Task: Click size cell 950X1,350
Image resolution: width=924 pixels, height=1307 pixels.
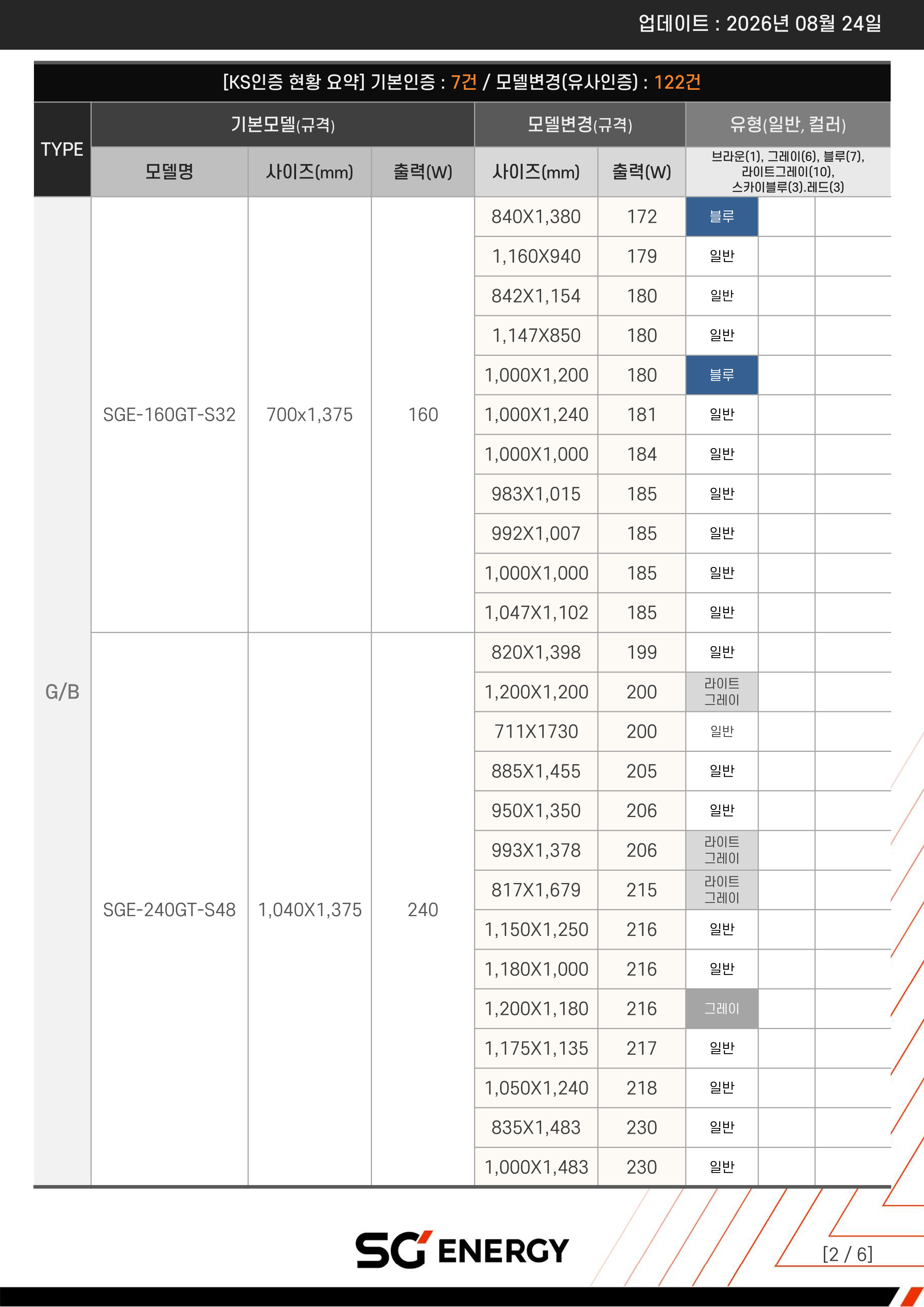Action: click(x=536, y=811)
